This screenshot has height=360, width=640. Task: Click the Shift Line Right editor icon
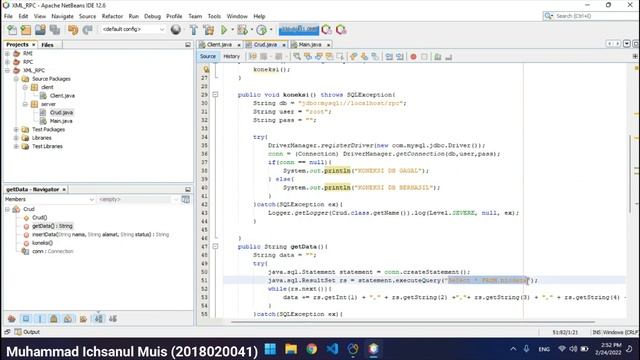pos(400,57)
